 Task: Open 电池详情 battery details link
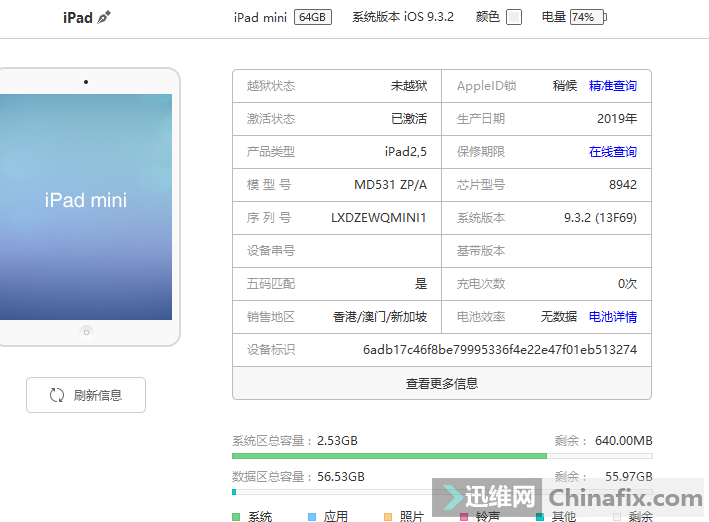click(x=612, y=317)
